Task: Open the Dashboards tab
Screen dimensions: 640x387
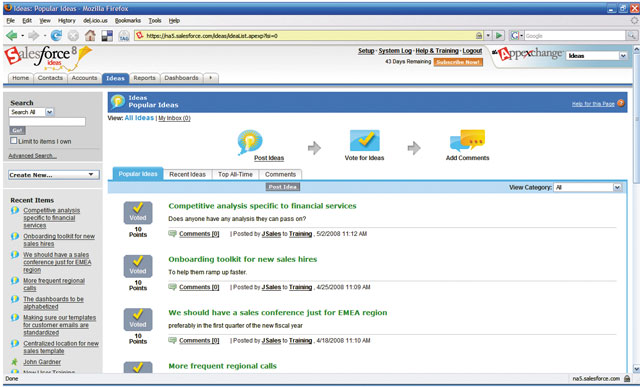Action: 181,78
